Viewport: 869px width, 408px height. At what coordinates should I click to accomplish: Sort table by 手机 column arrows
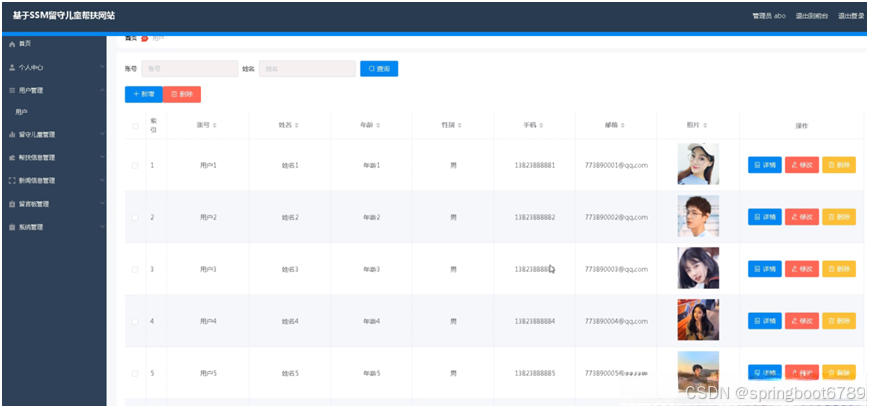point(541,126)
